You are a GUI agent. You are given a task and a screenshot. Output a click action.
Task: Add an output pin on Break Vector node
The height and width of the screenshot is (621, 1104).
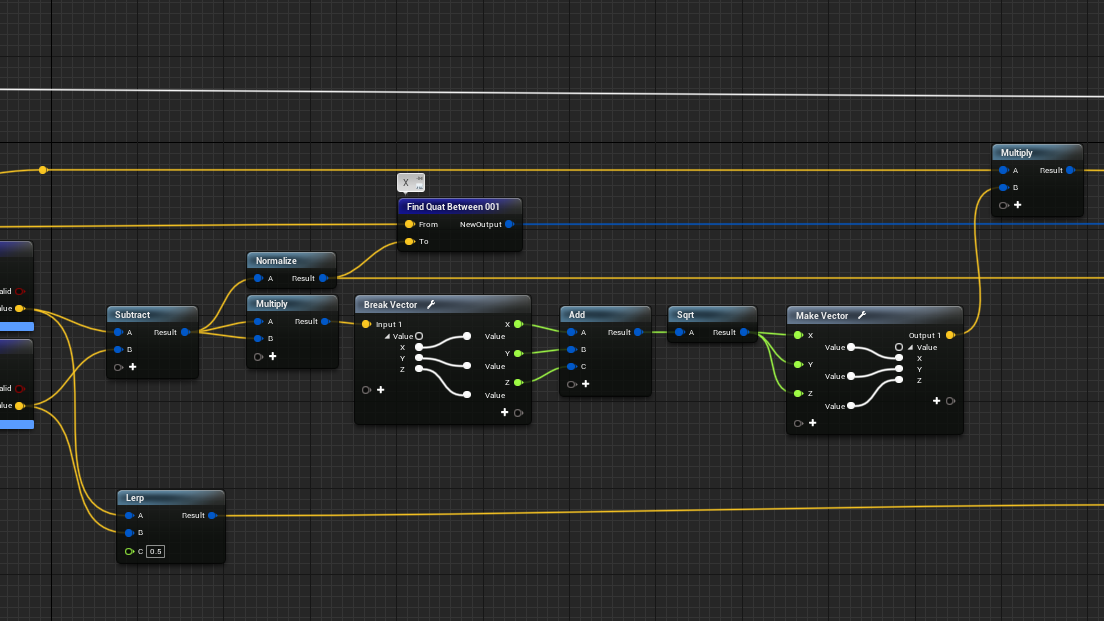point(505,412)
